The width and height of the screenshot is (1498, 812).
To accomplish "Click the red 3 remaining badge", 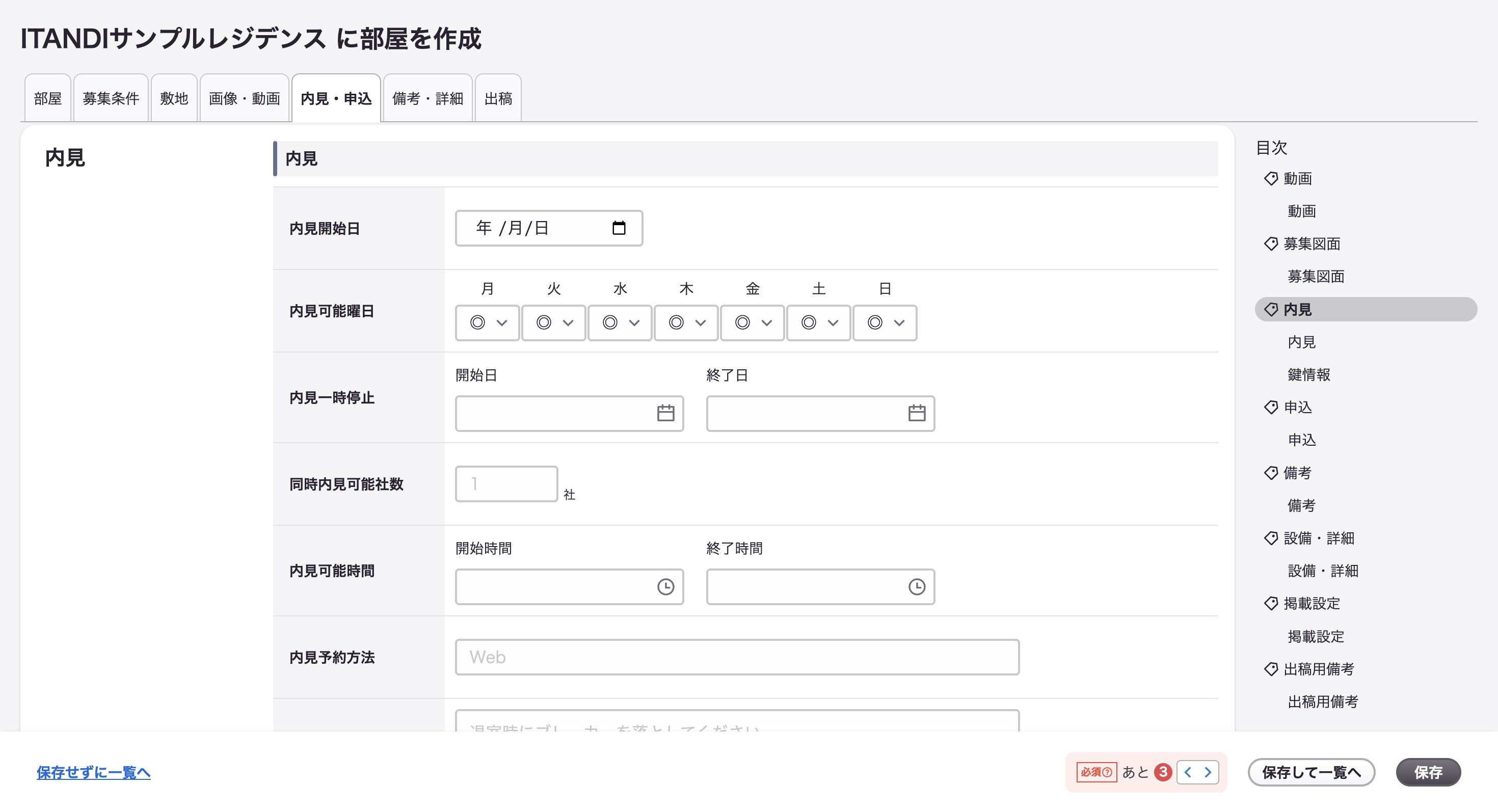I will click(x=1162, y=772).
